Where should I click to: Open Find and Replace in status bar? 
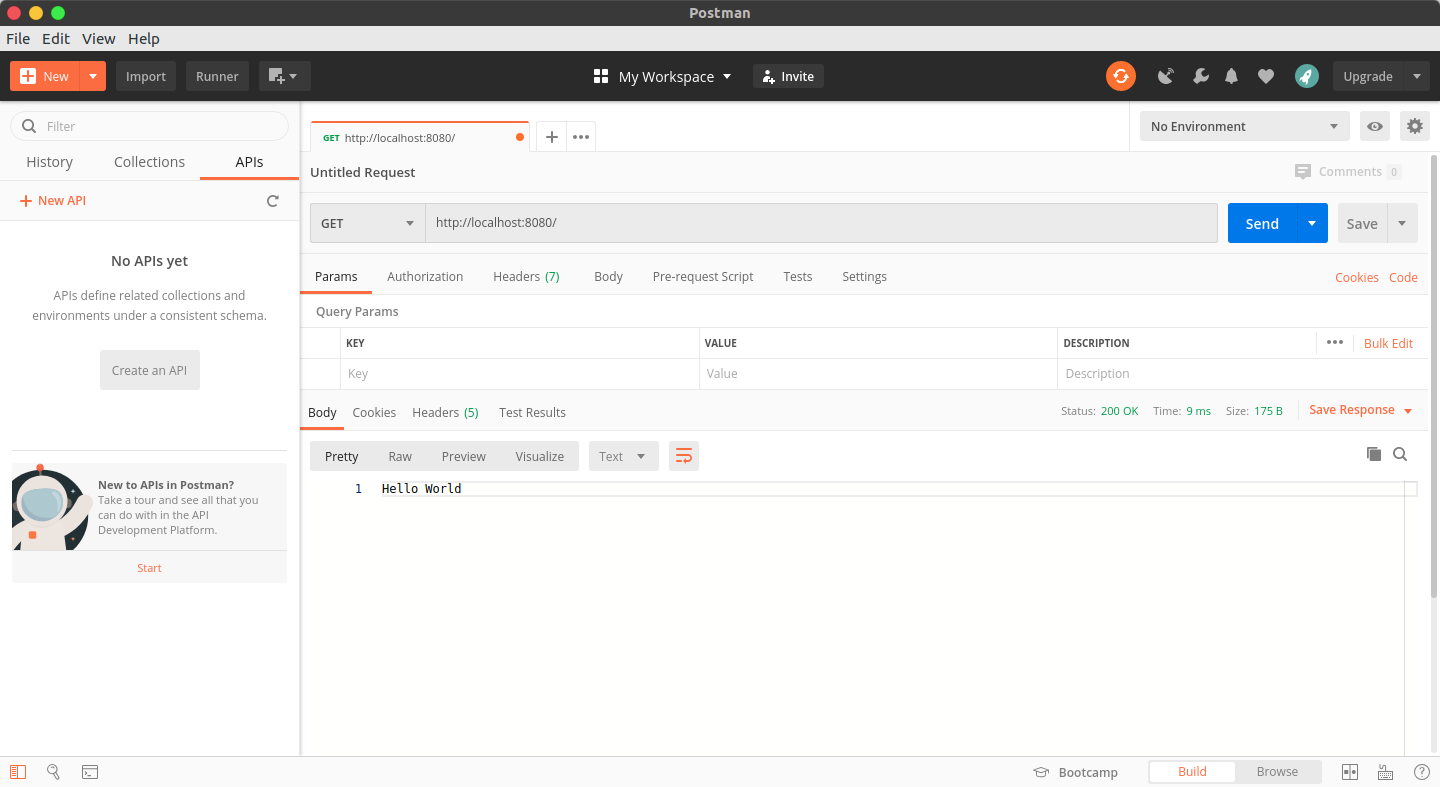[54, 771]
